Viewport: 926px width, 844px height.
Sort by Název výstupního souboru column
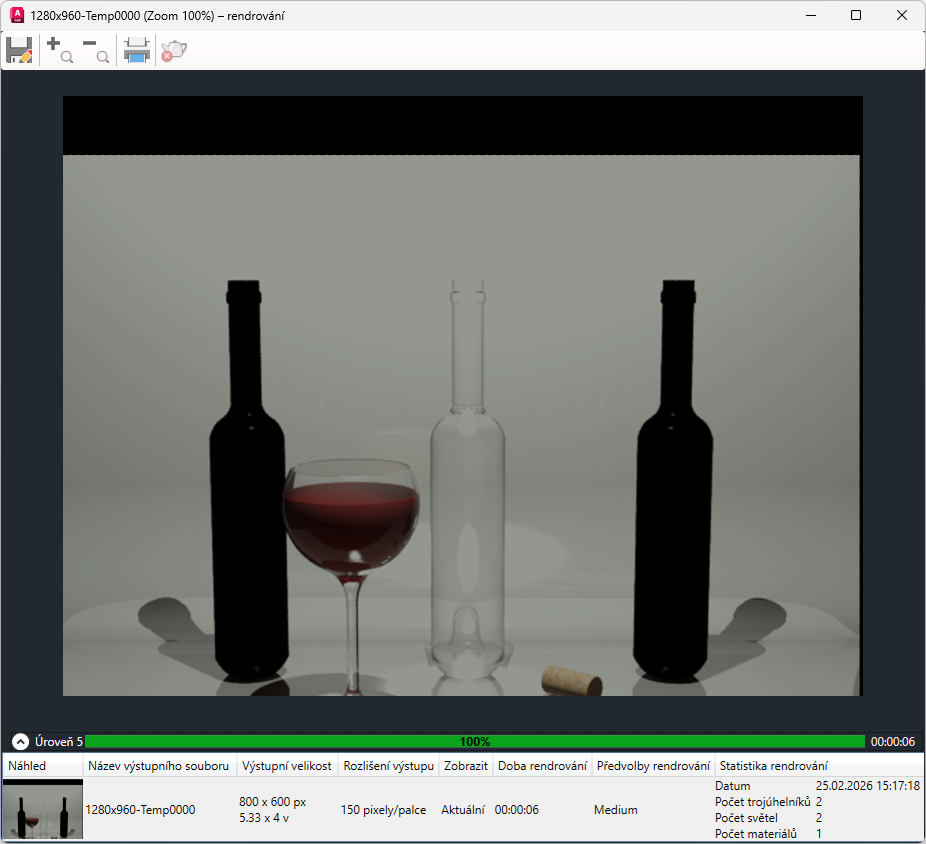160,766
